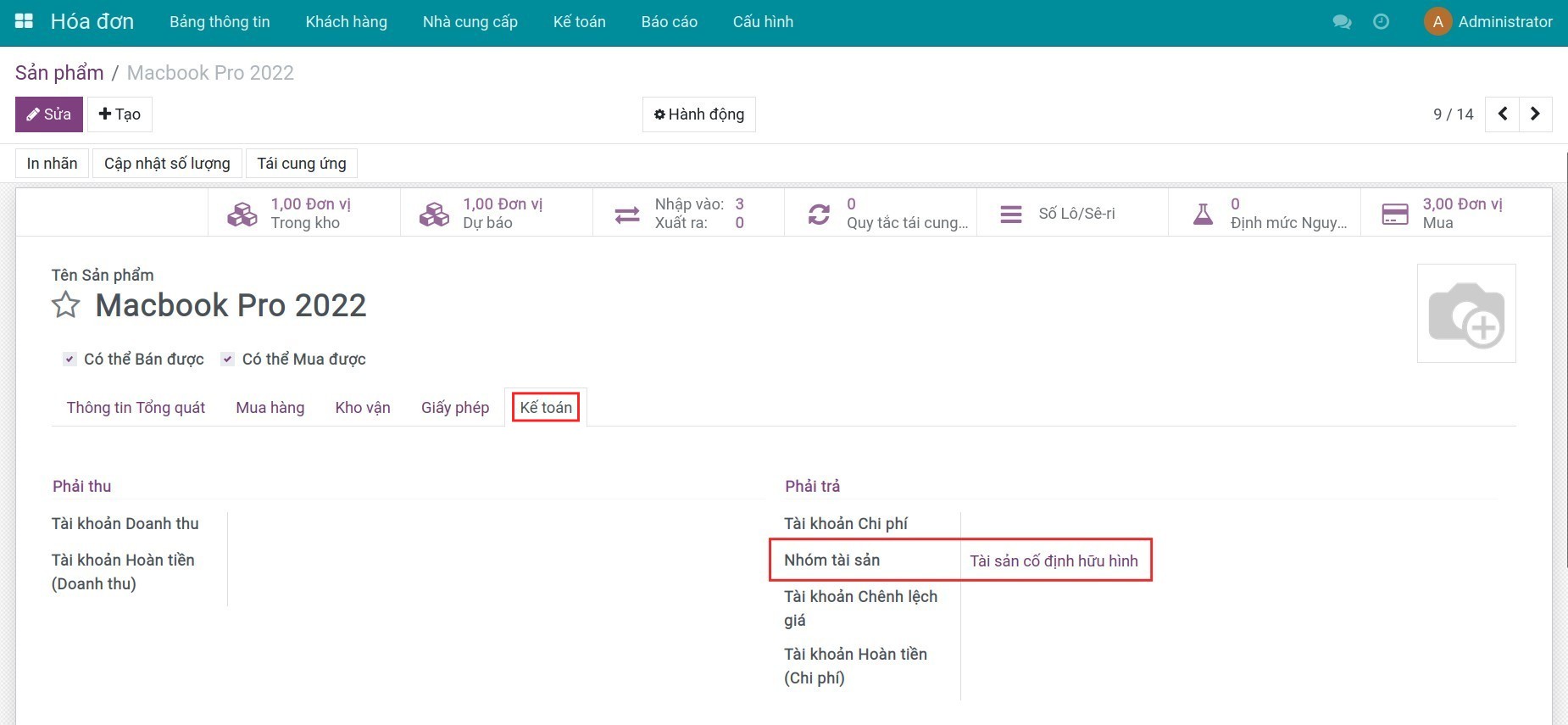
Task: Toggle the Có thể Mua được checkbox
Action: point(227,360)
